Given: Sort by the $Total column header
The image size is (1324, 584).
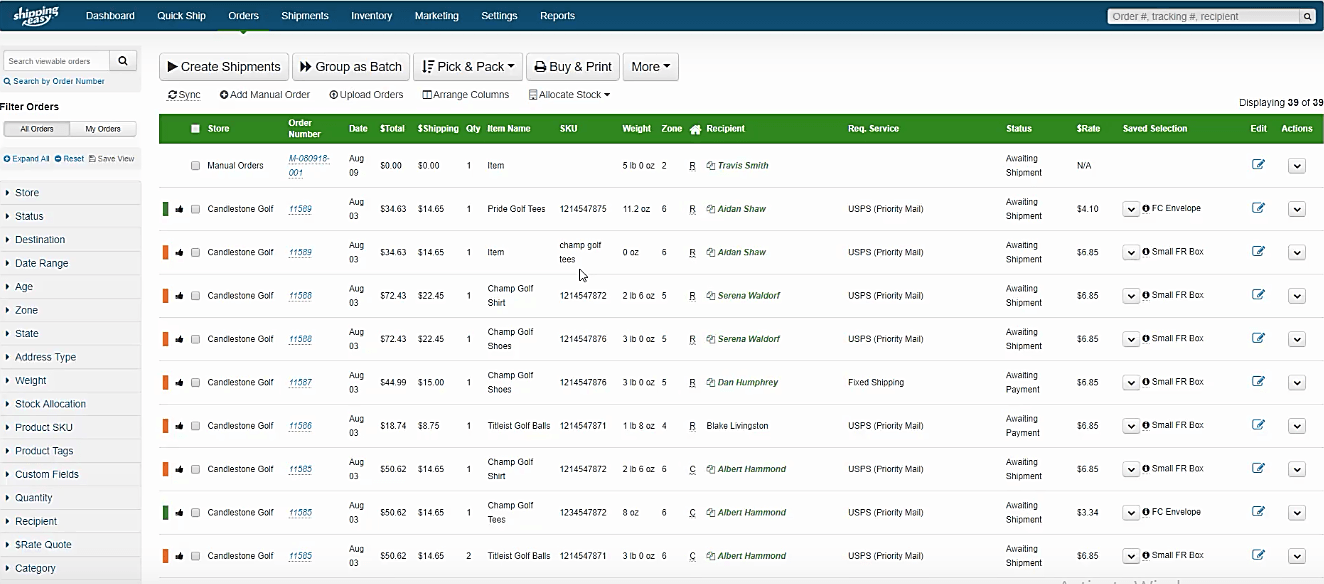Looking at the screenshot, I should [392, 129].
